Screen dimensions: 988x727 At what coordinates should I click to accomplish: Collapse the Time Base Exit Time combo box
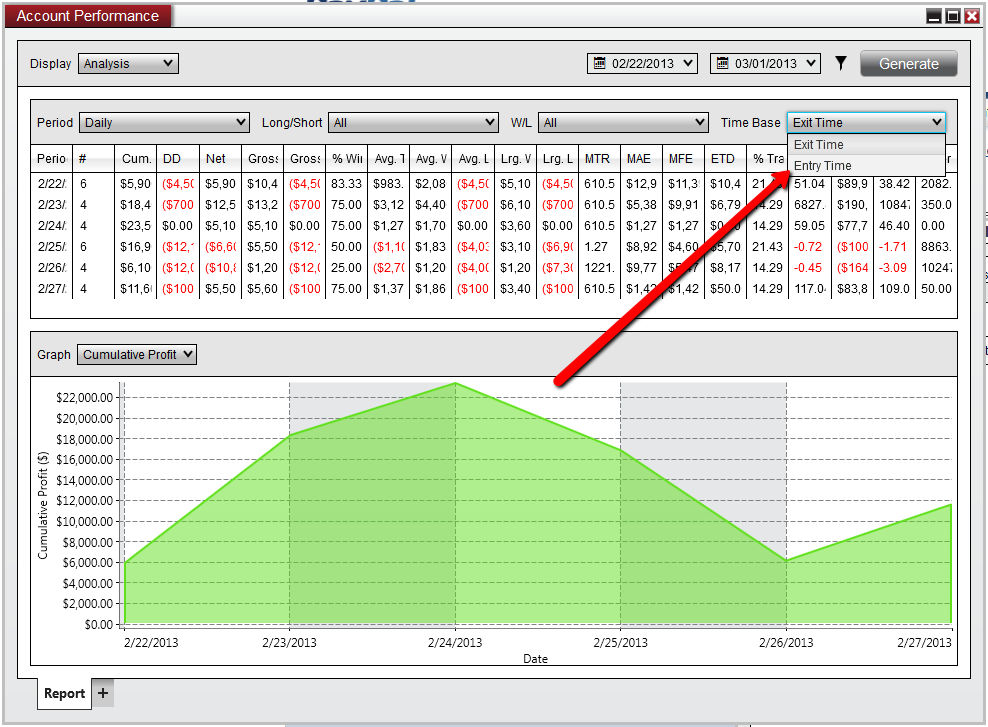coord(866,122)
